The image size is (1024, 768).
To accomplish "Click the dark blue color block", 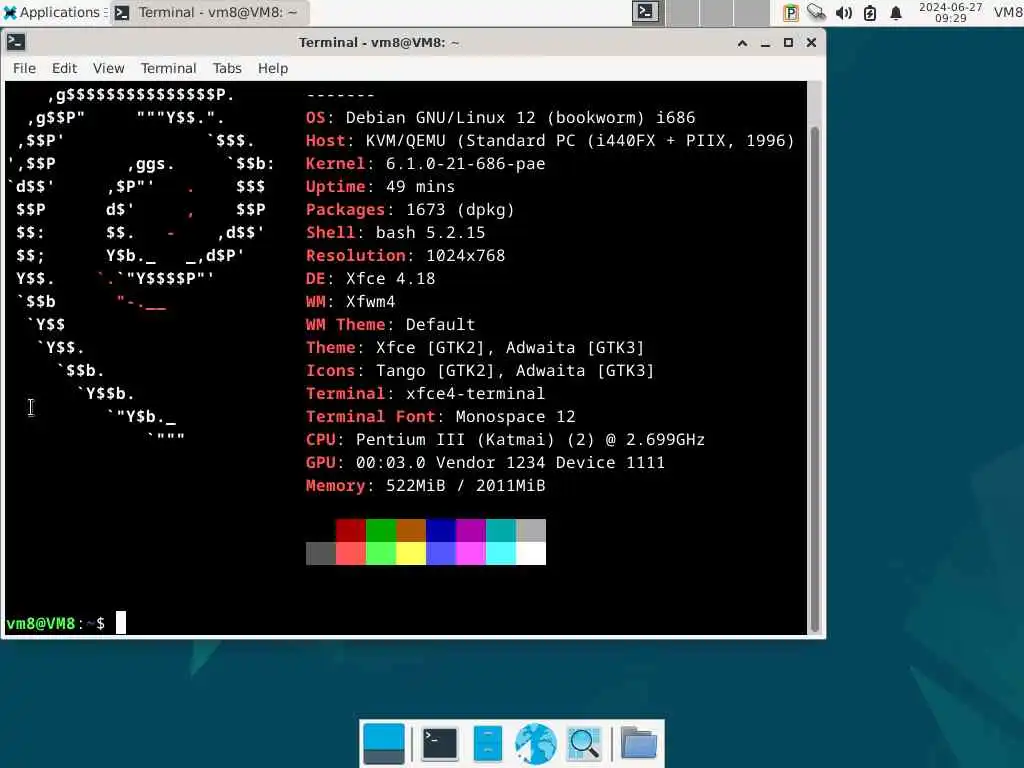I will pos(441,530).
